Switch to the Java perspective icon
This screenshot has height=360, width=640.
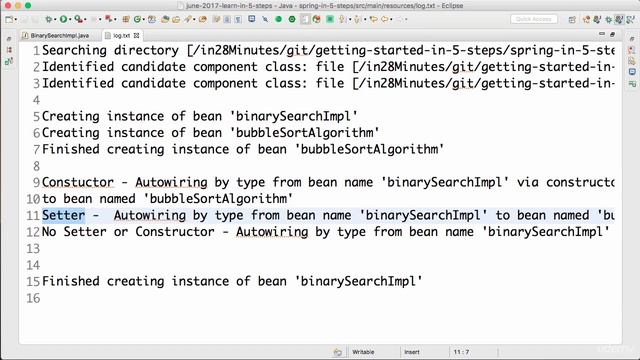point(597,20)
